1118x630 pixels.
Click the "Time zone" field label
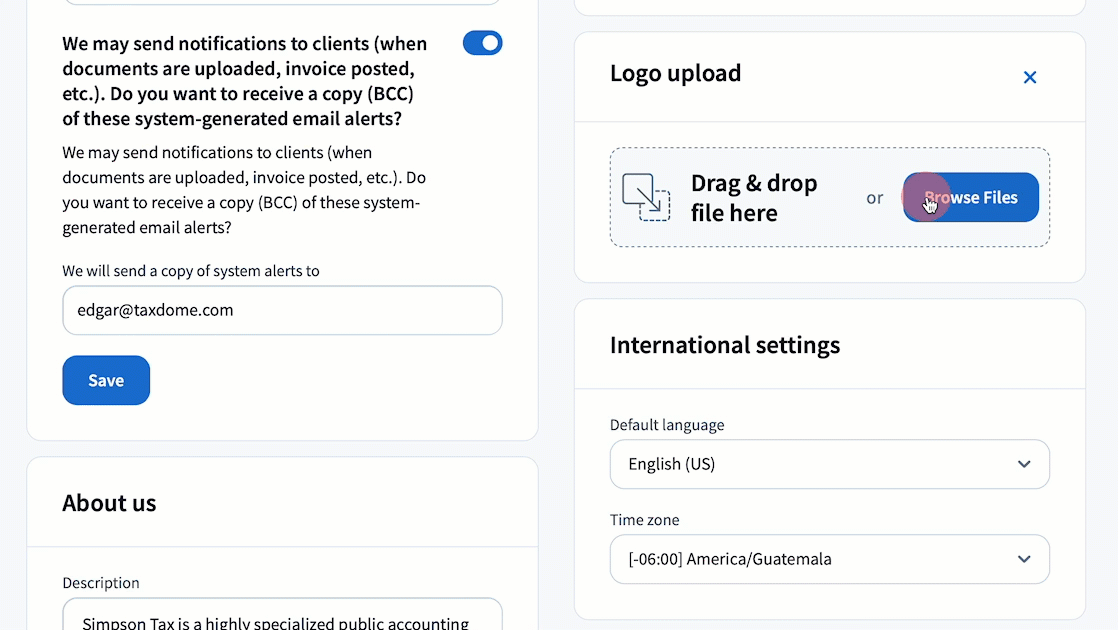pyautogui.click(x=644, y=520)
